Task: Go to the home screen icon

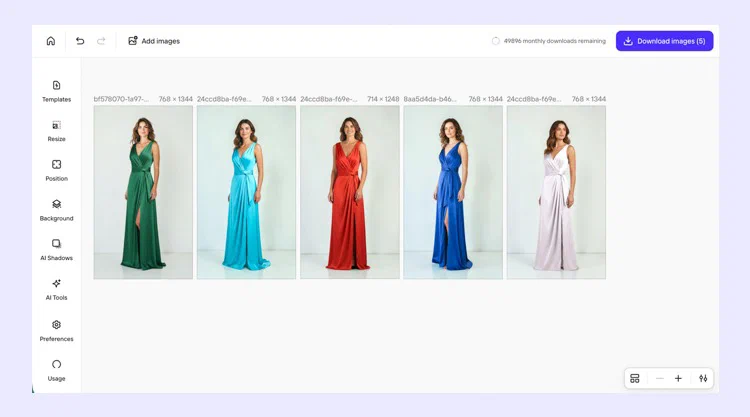Action: [x=51, y=41]
